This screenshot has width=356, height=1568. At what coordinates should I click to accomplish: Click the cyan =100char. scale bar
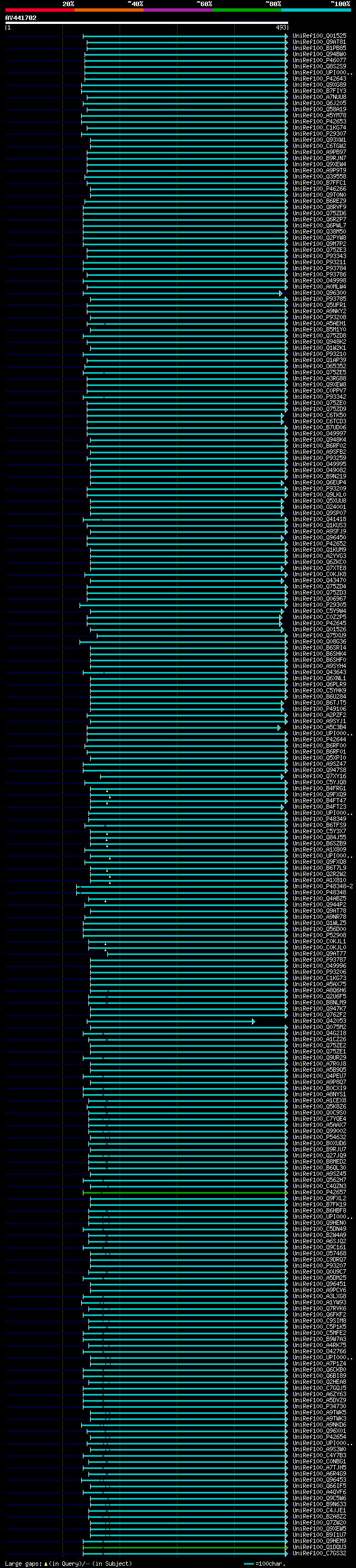(248, 1564)
